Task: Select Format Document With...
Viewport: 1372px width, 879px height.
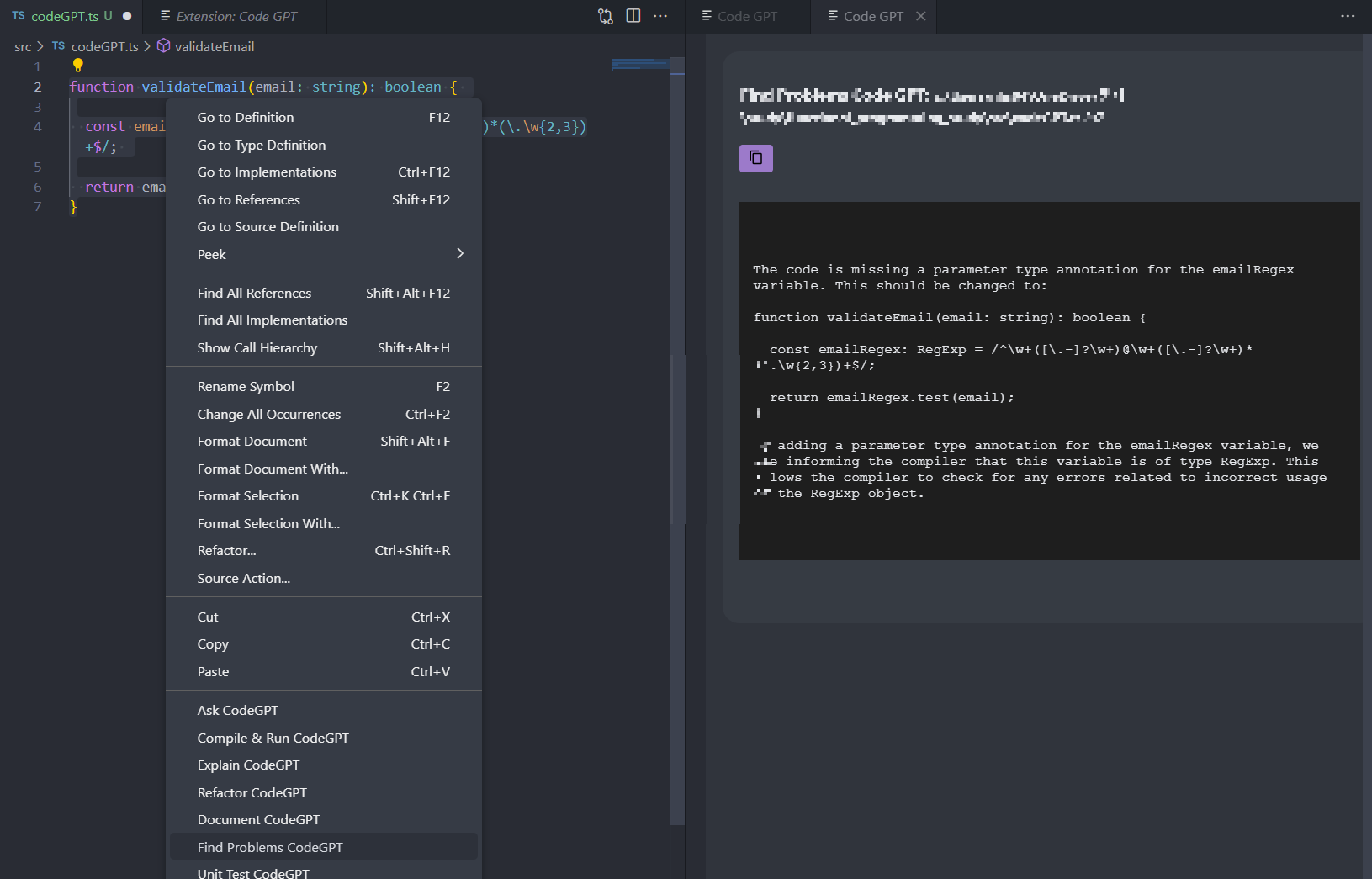Action: 324,469
